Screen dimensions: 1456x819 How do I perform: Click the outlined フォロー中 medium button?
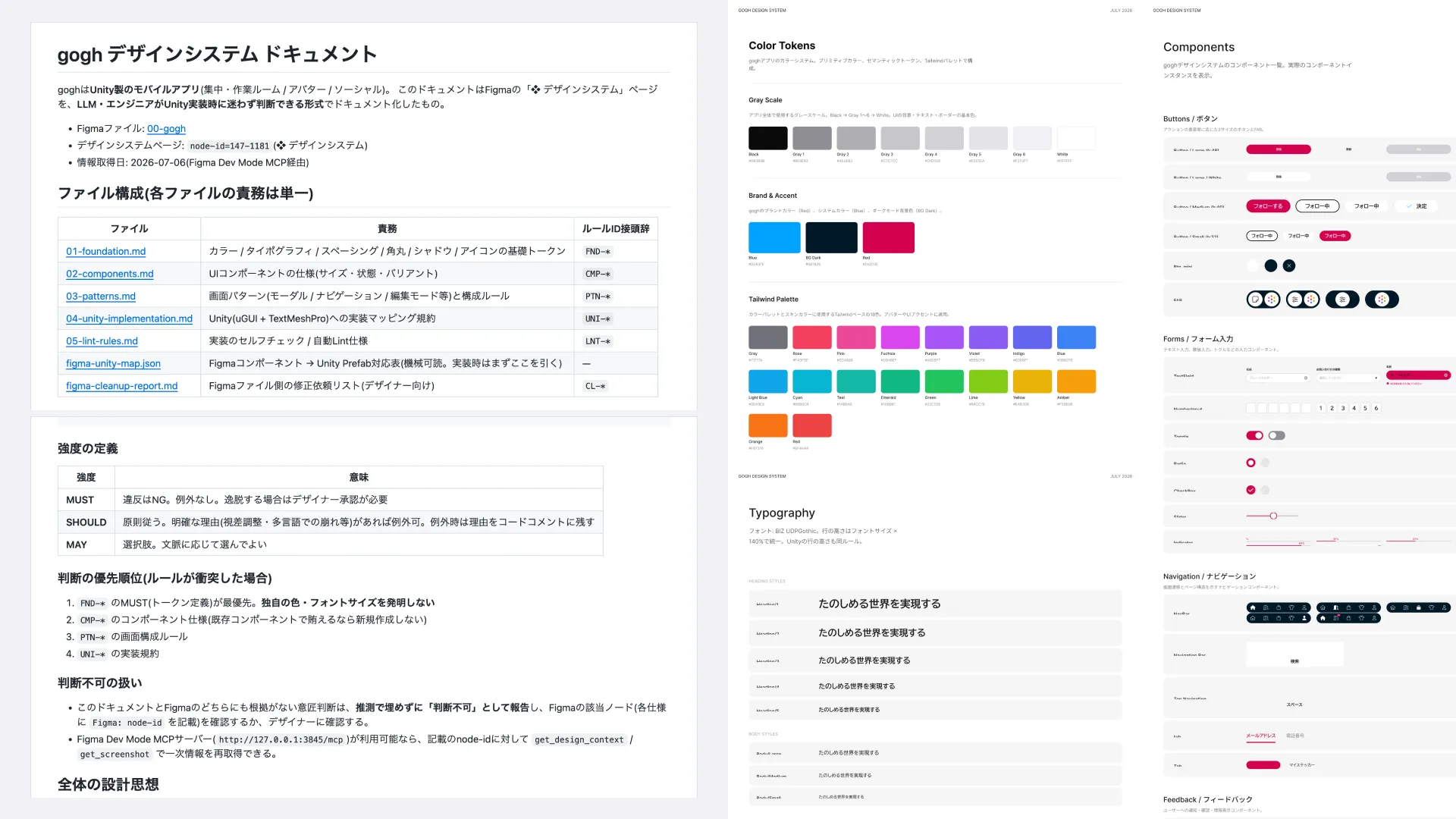coord(1317,206)
